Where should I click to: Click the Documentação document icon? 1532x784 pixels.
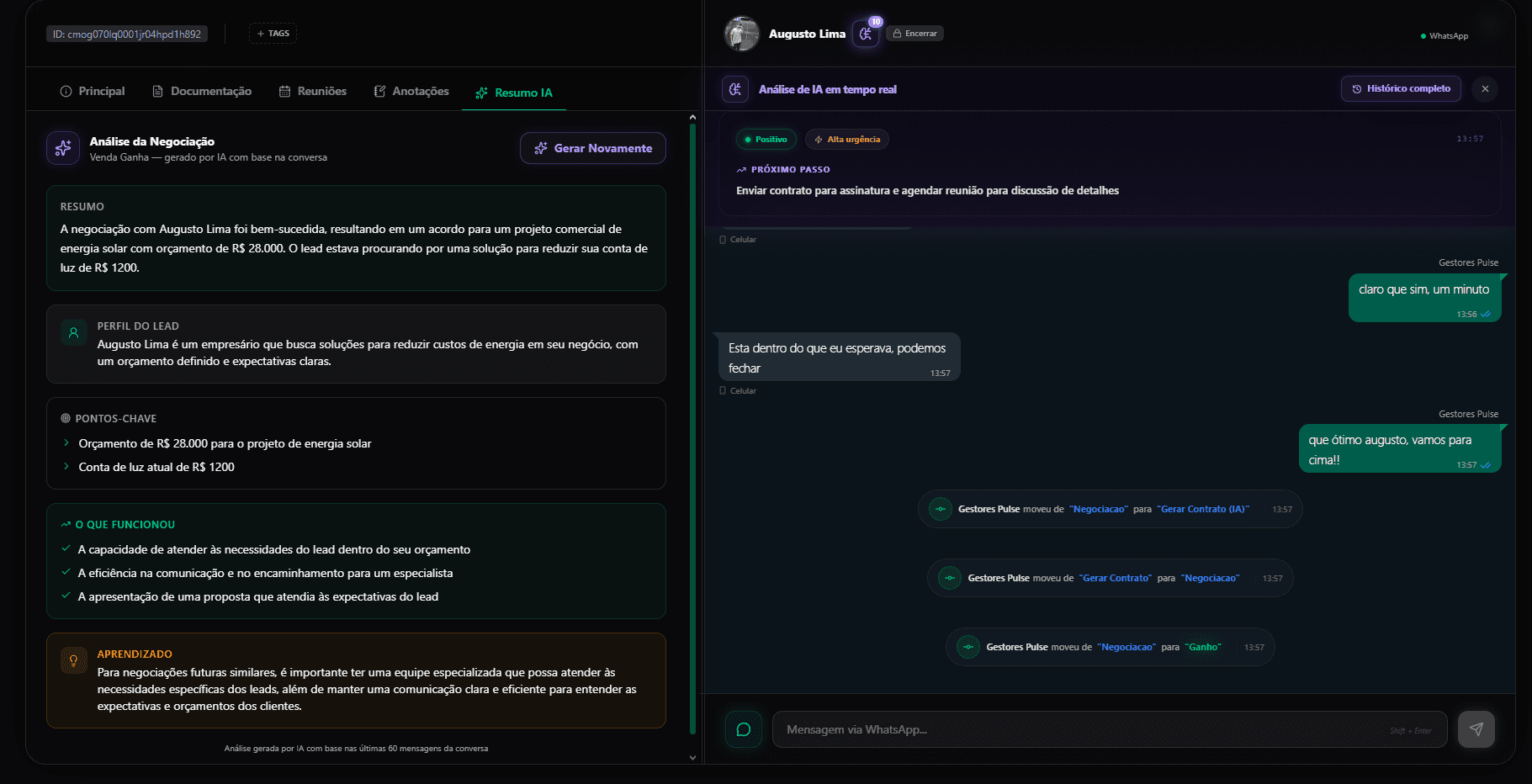[157, 91]
